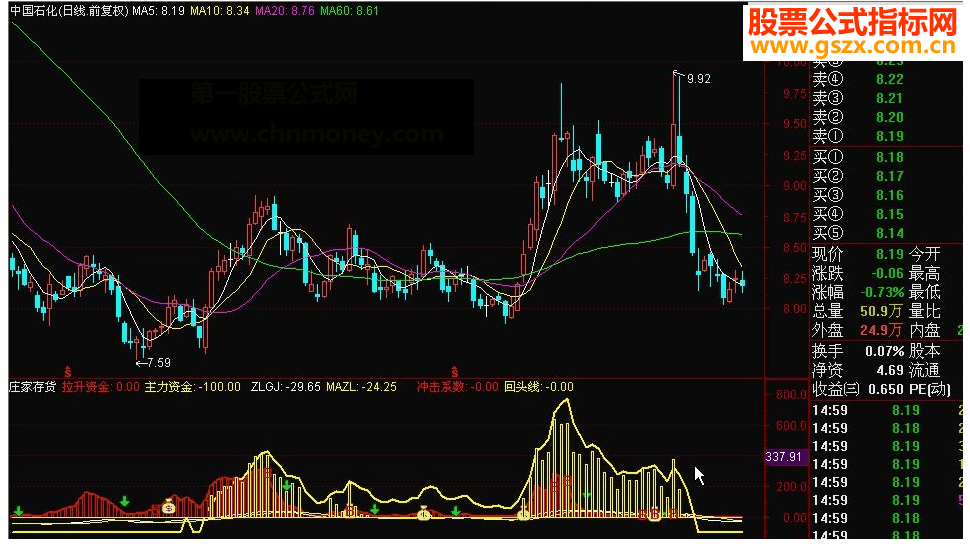Screen dimensions: 970x544
Task: Click the MA5: 8.19 label
Action: point(158,11)
